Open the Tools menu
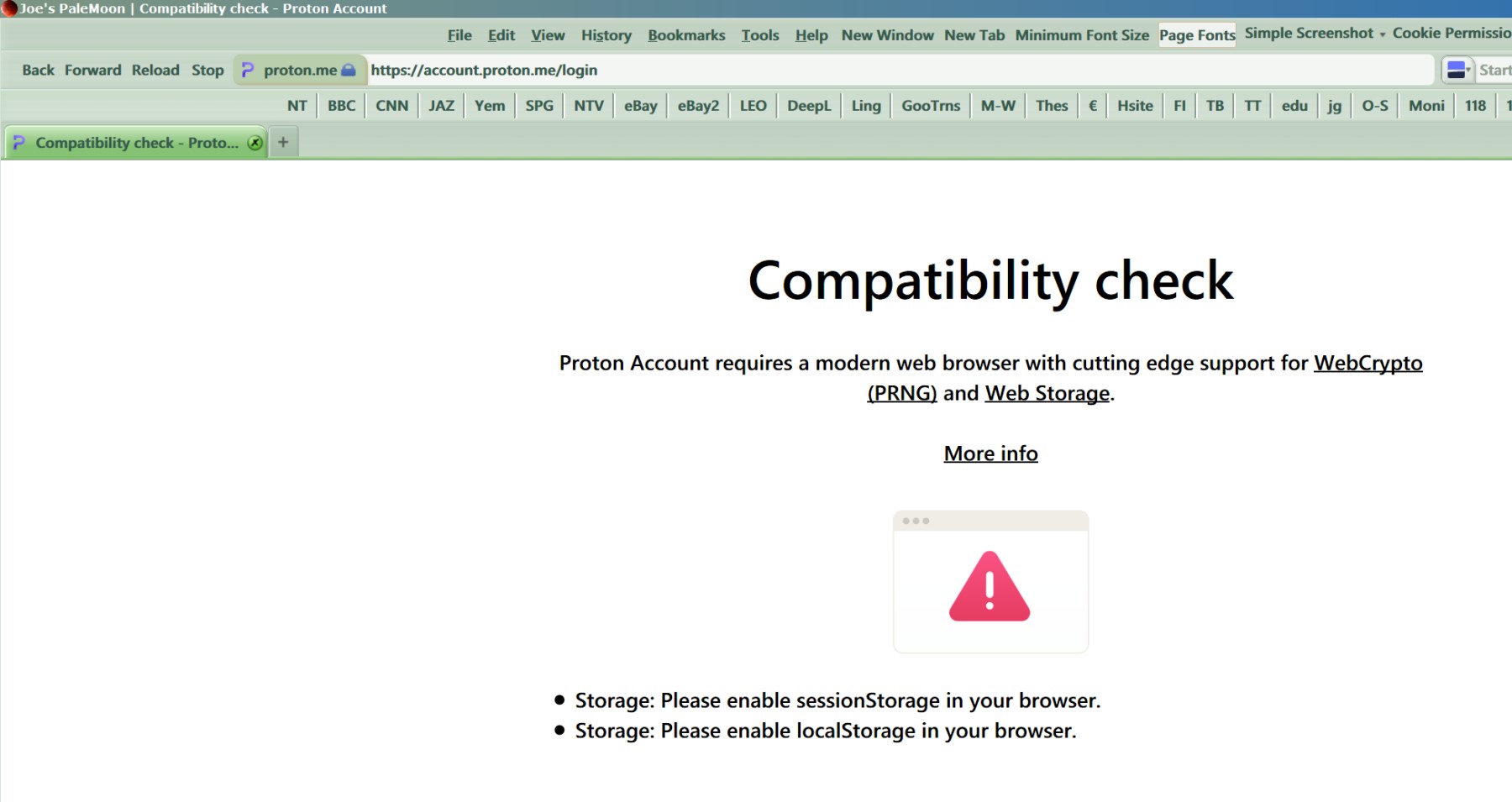Image resolution: width=1512 pixels, height=802 pixels. click(x=760, y=35)
